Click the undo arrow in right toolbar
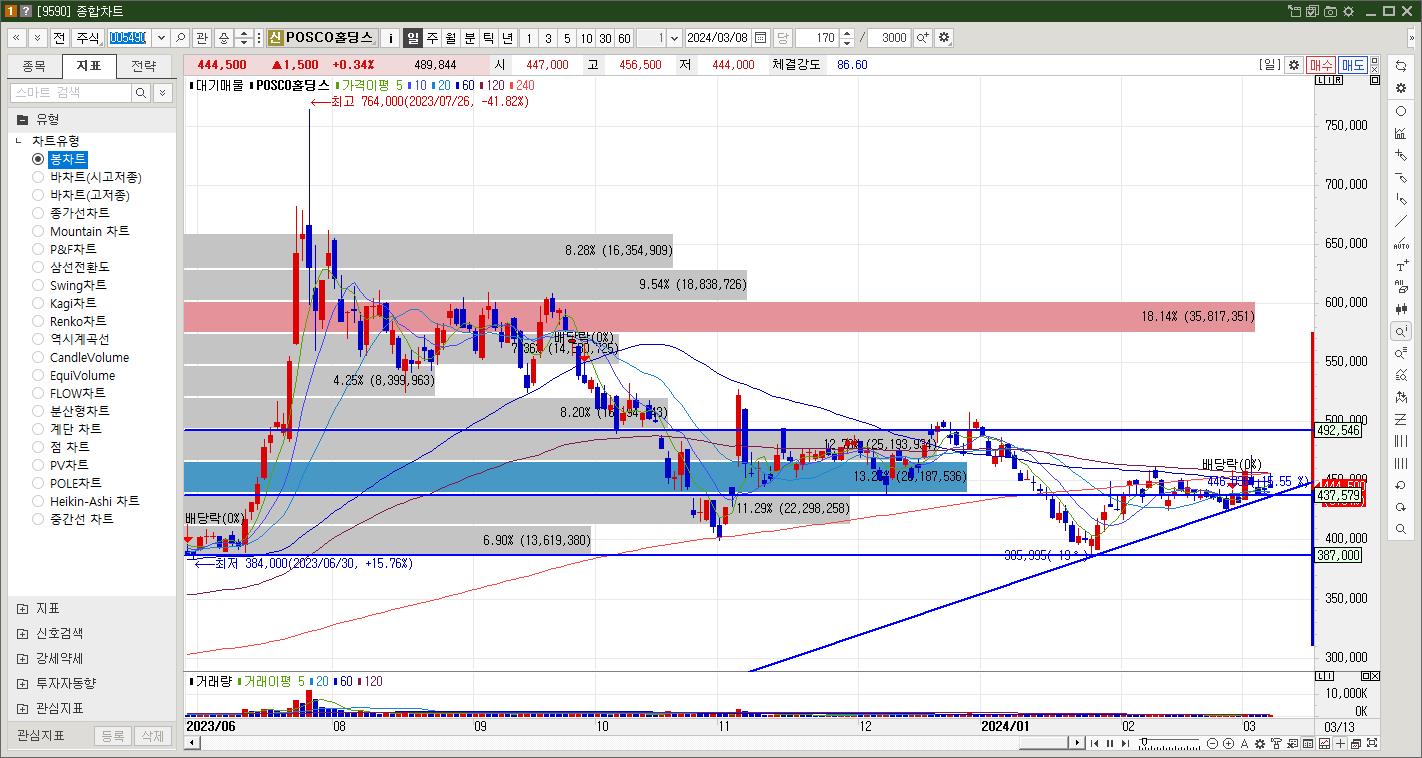Image resolution: width=1422 pixels, height=758 pixels. point(1401,486)
